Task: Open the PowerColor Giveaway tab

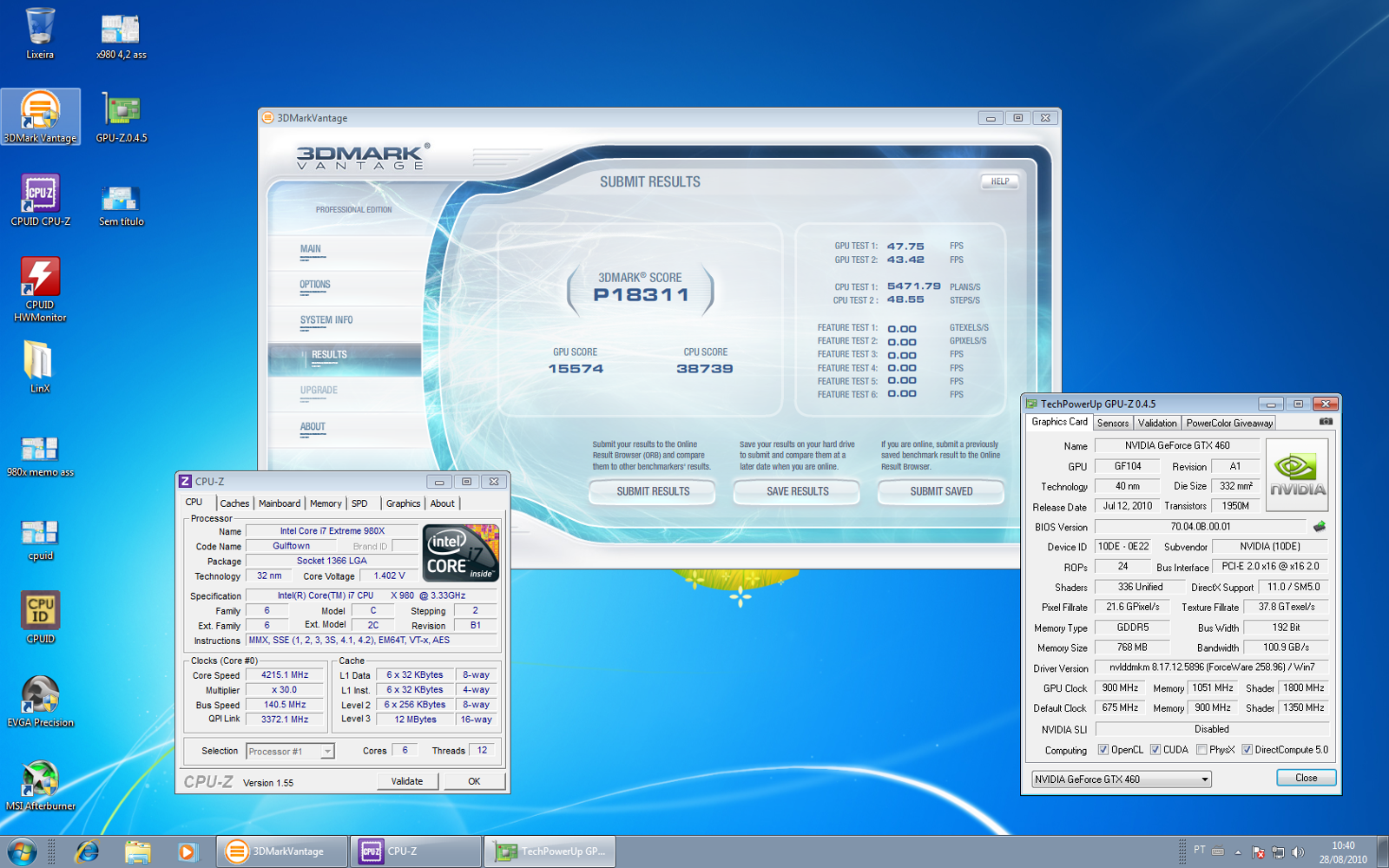Action: (1229, 424)
